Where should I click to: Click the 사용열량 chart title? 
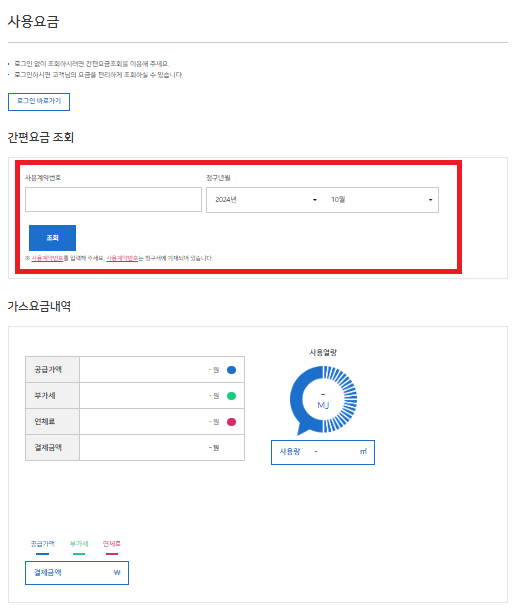[x=323, y=353]
